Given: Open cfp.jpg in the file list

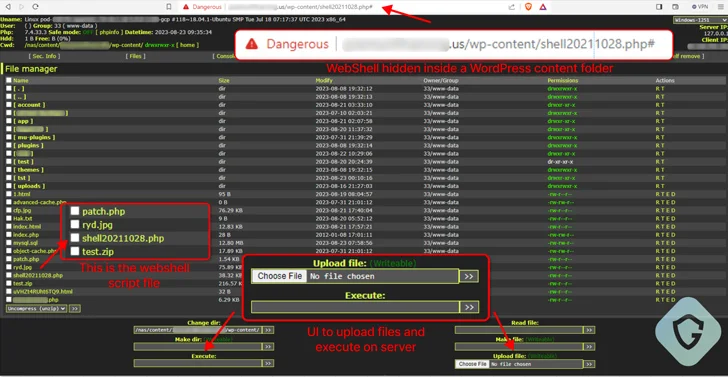Looking at the screenshot, I should (22, 210).
